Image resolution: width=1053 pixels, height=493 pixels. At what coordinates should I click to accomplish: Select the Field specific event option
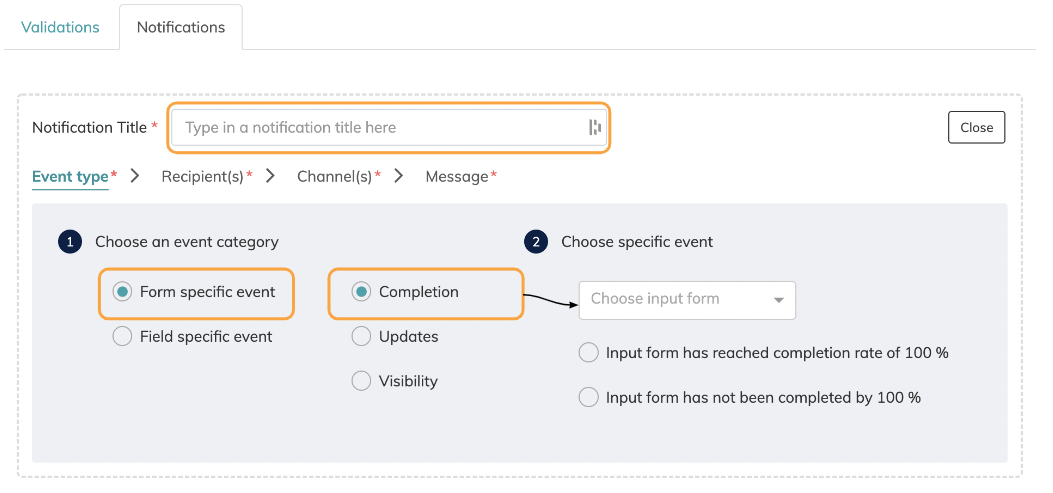(122, 337)
